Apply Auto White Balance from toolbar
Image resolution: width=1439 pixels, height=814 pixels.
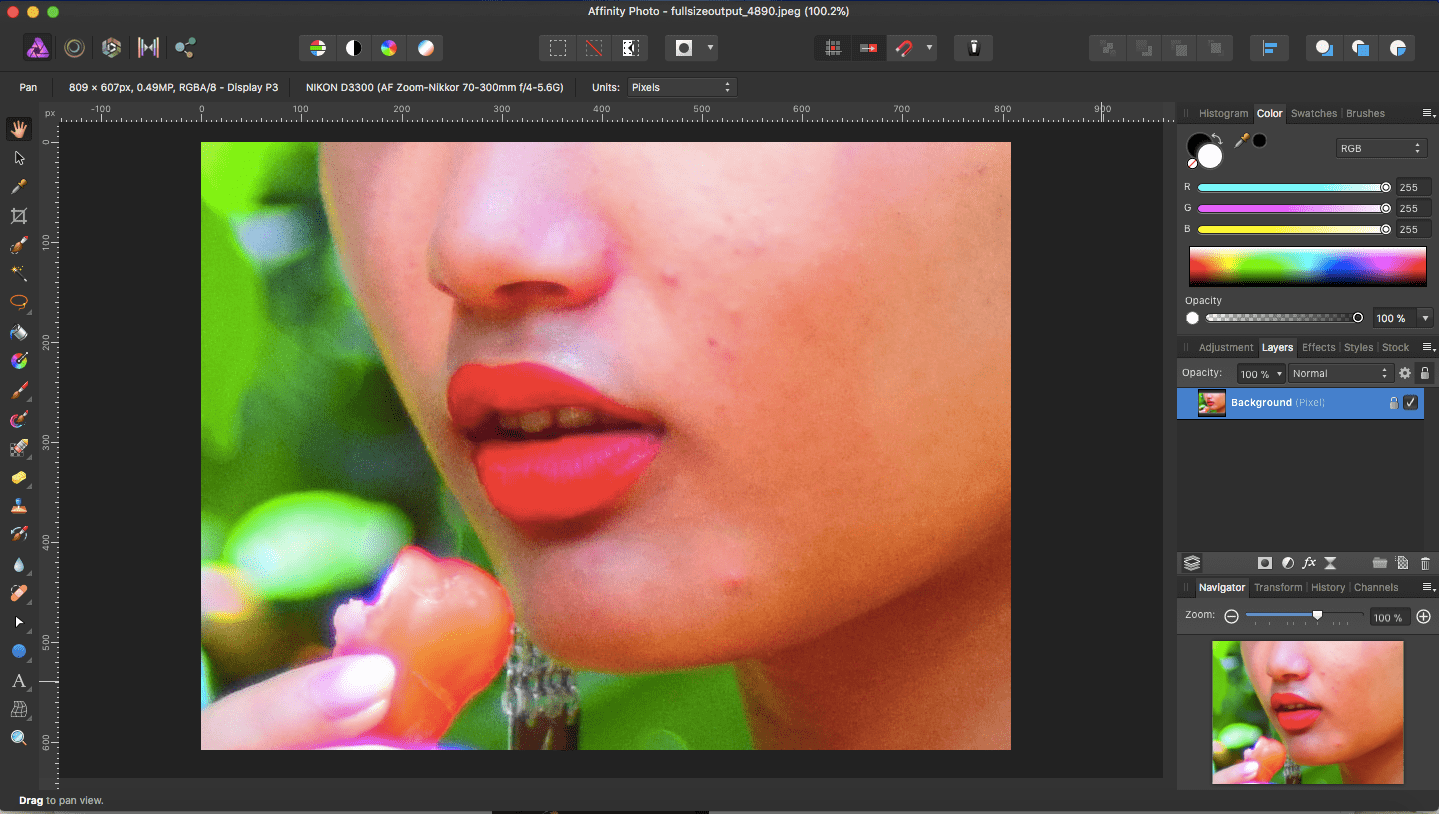425,48
